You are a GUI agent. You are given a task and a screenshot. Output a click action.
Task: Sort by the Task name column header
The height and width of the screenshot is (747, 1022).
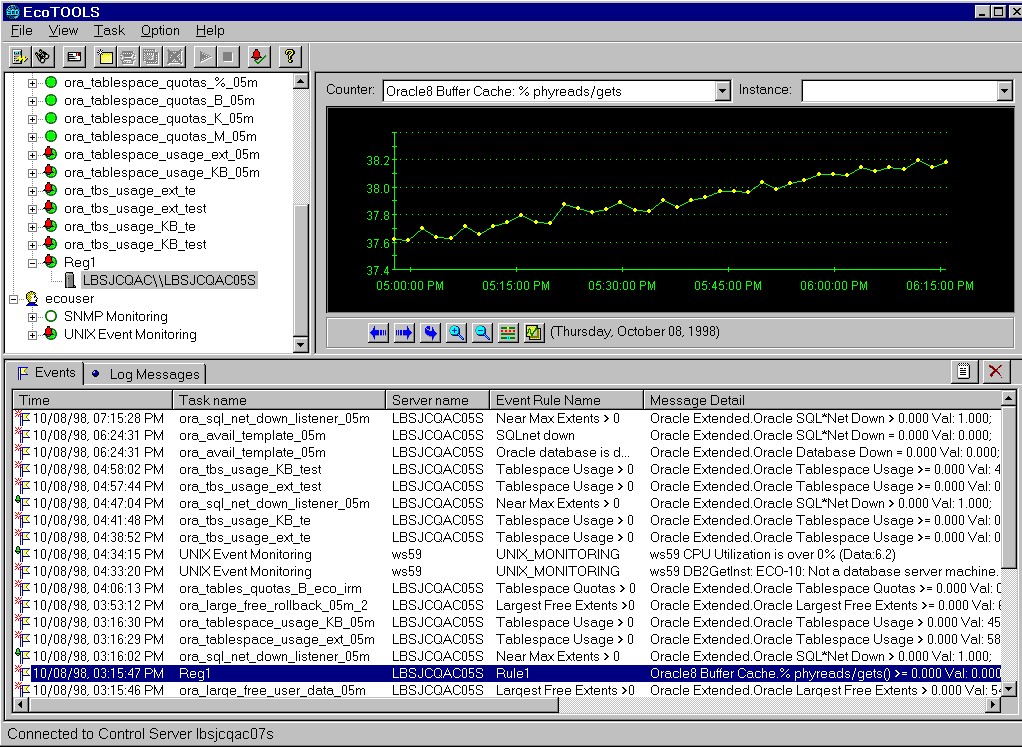tap(279, 400)
